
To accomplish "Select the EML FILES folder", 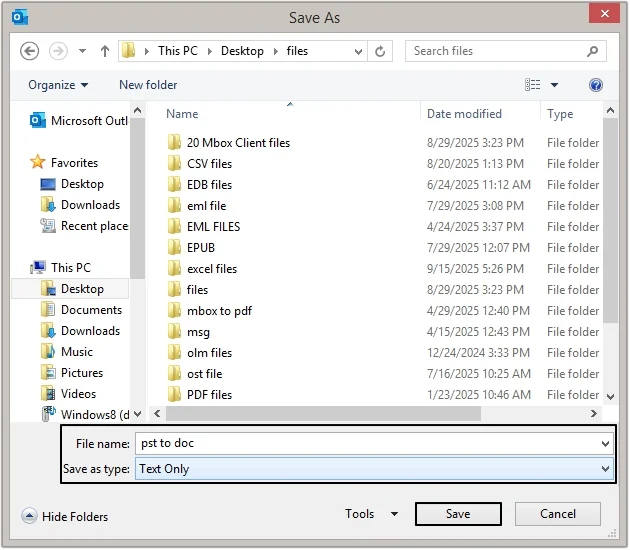I will click(x=204, y=227).
